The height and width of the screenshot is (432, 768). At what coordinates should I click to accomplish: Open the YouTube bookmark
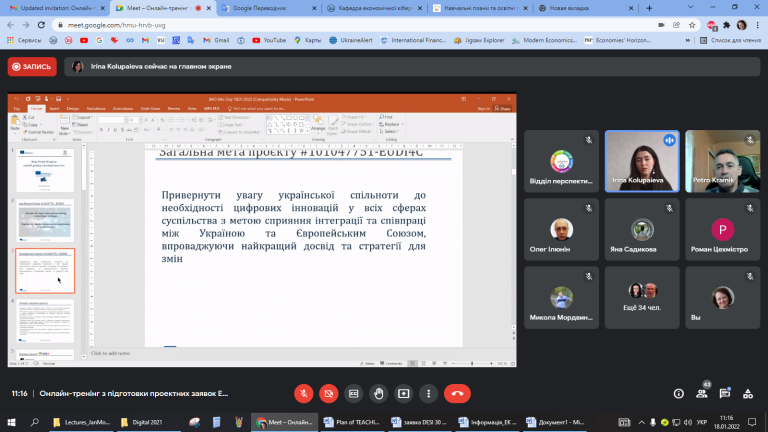pyautogui.click(x=269, y=40)
